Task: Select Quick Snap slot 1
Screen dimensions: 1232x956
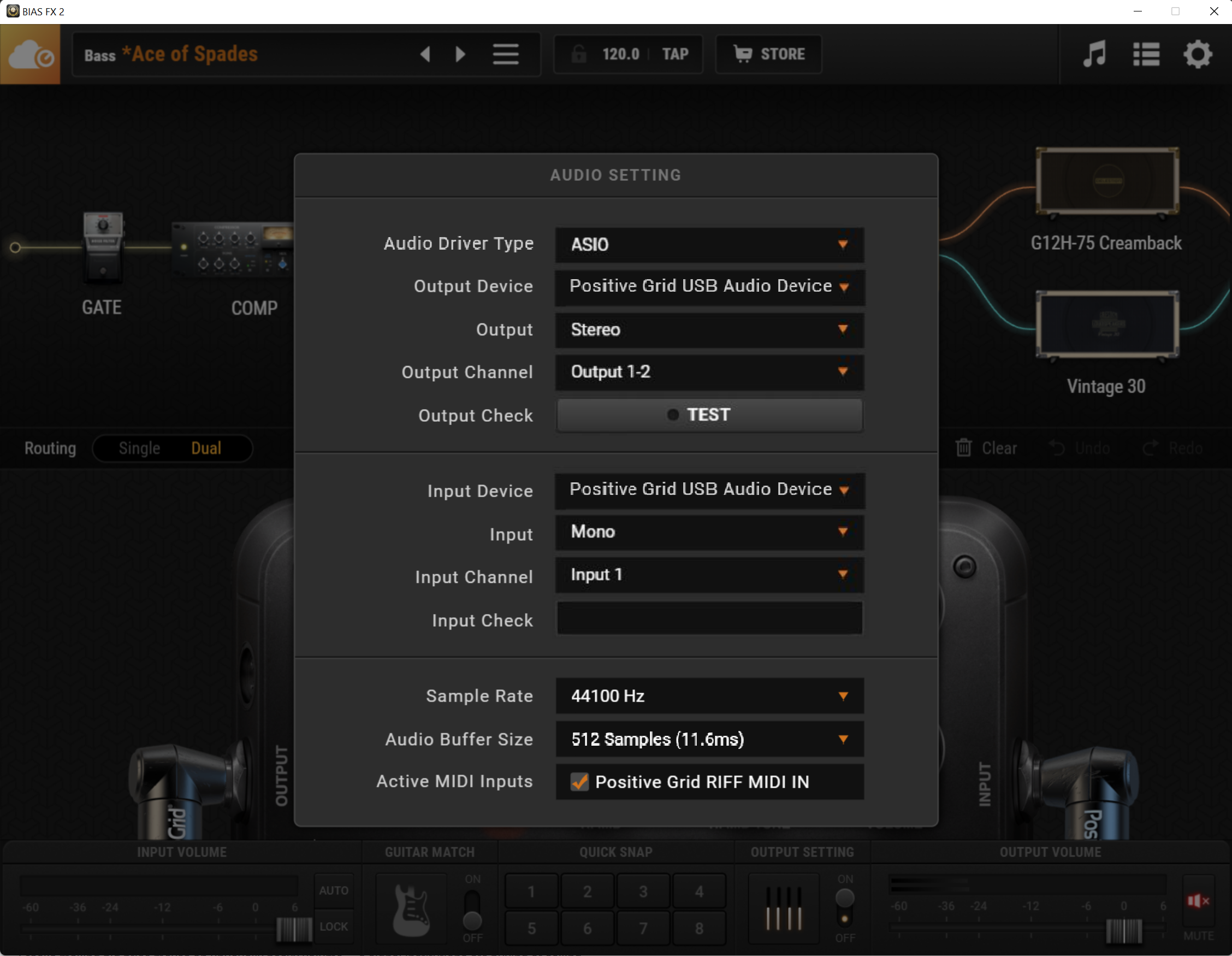Action: tap(531, 892)
